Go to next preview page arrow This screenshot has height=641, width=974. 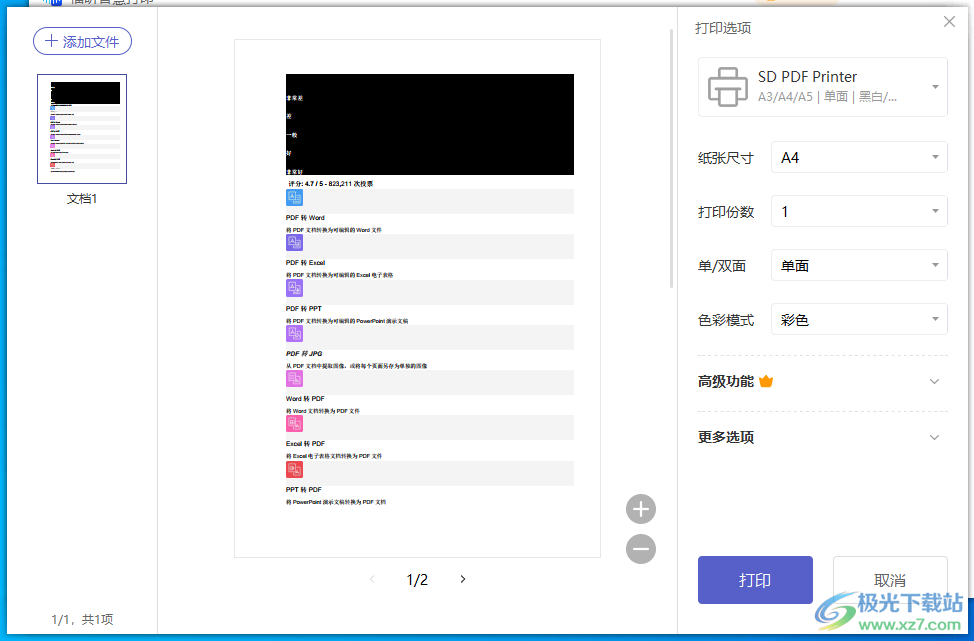(x=463, y=579)
